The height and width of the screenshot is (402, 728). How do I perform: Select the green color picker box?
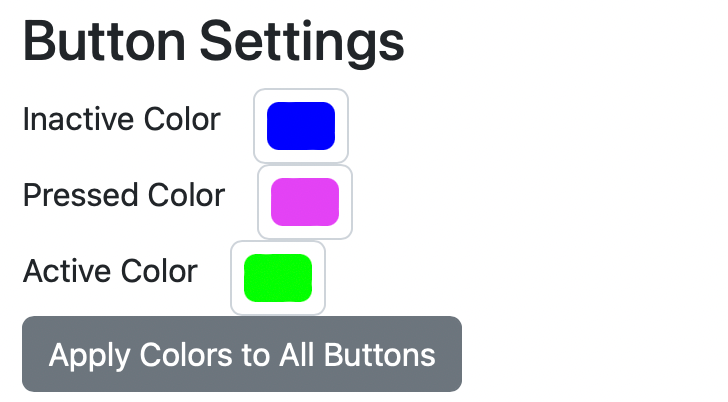278,278
